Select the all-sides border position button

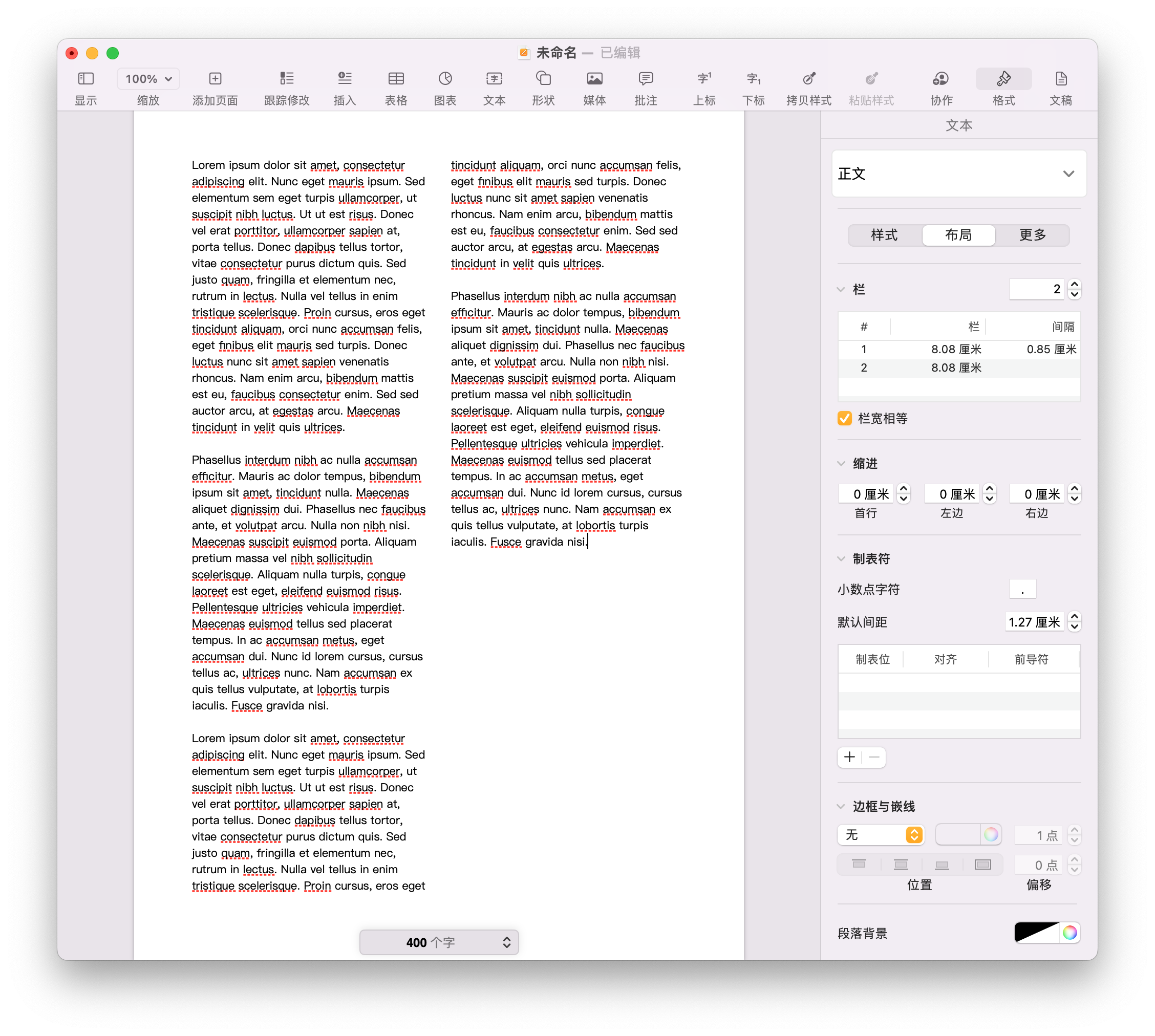982,865
